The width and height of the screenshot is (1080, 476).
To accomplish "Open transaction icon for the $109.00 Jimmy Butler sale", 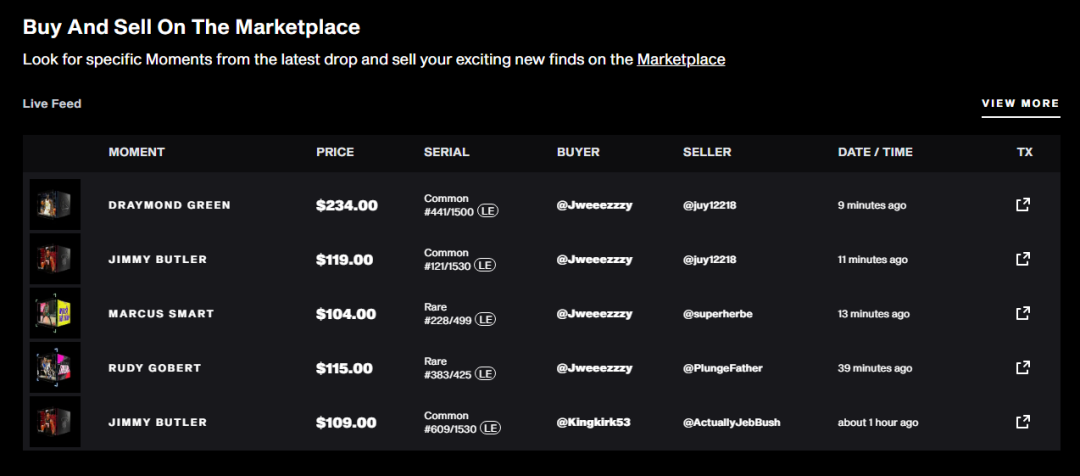I will [1023, 422].
